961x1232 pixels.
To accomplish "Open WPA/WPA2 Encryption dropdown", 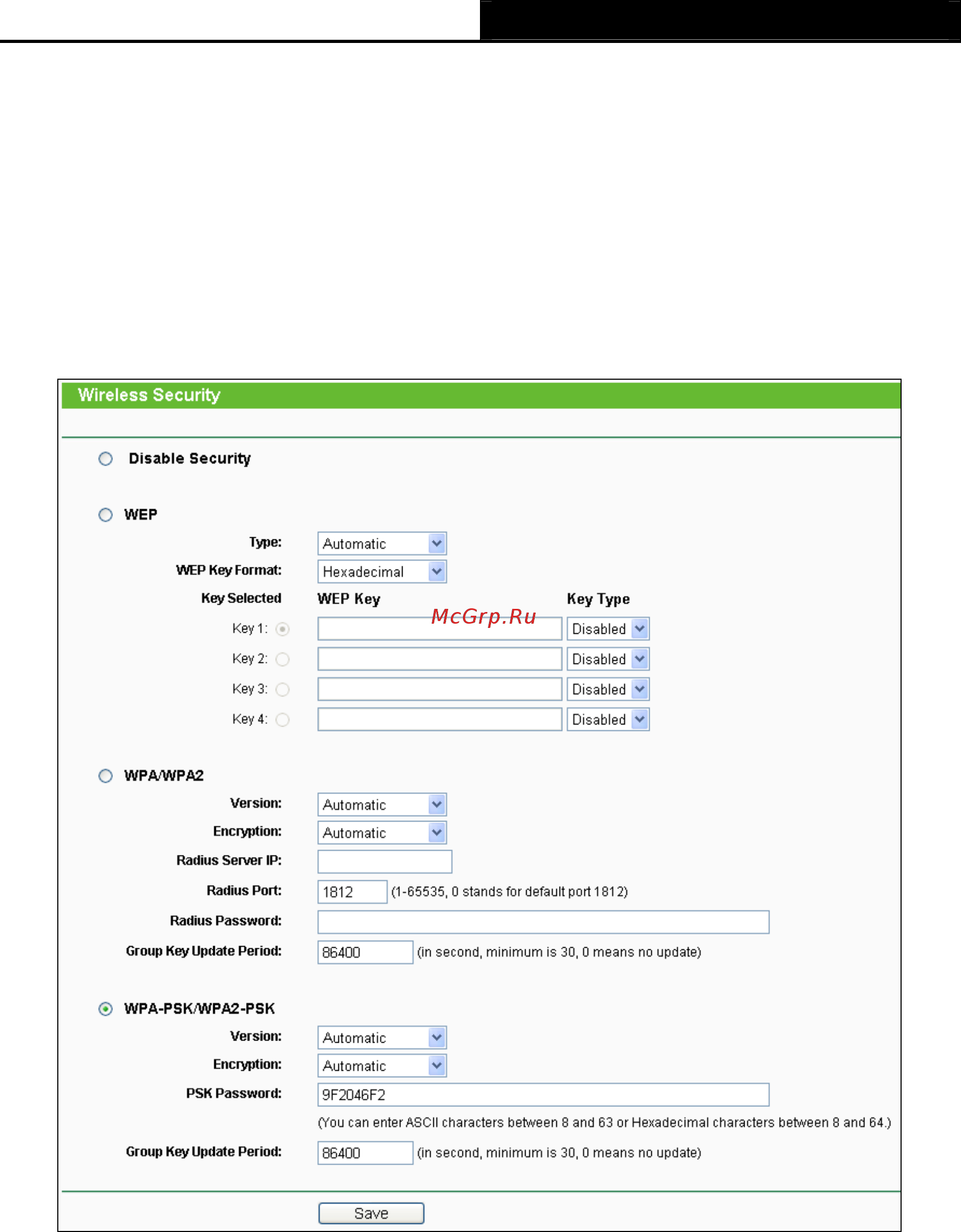I will (382, 833).
